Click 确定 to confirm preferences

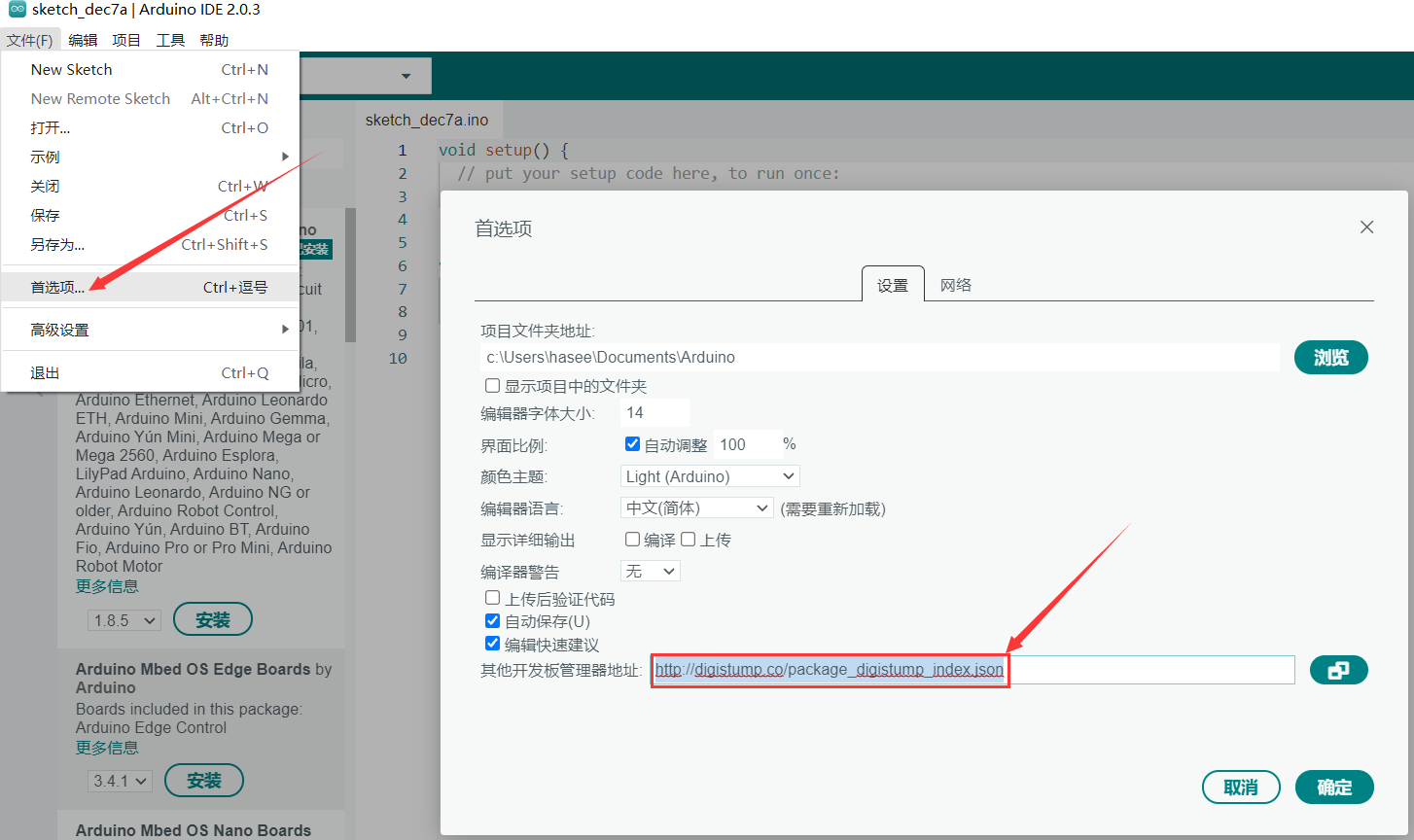coord(1334,787)
